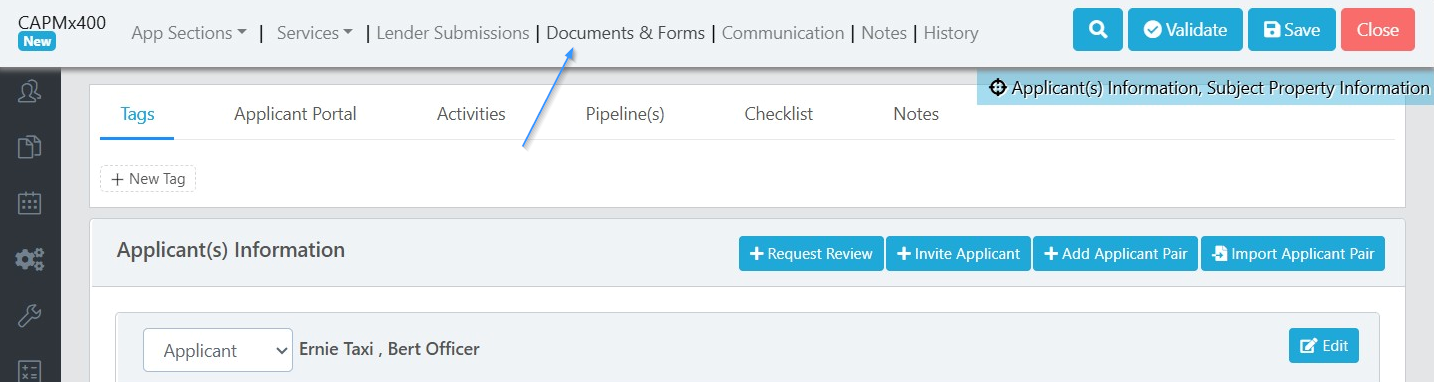Open the Communication section
This screenshot has width=1434, height=382.
pyautogui.click(x=783, y=33)
